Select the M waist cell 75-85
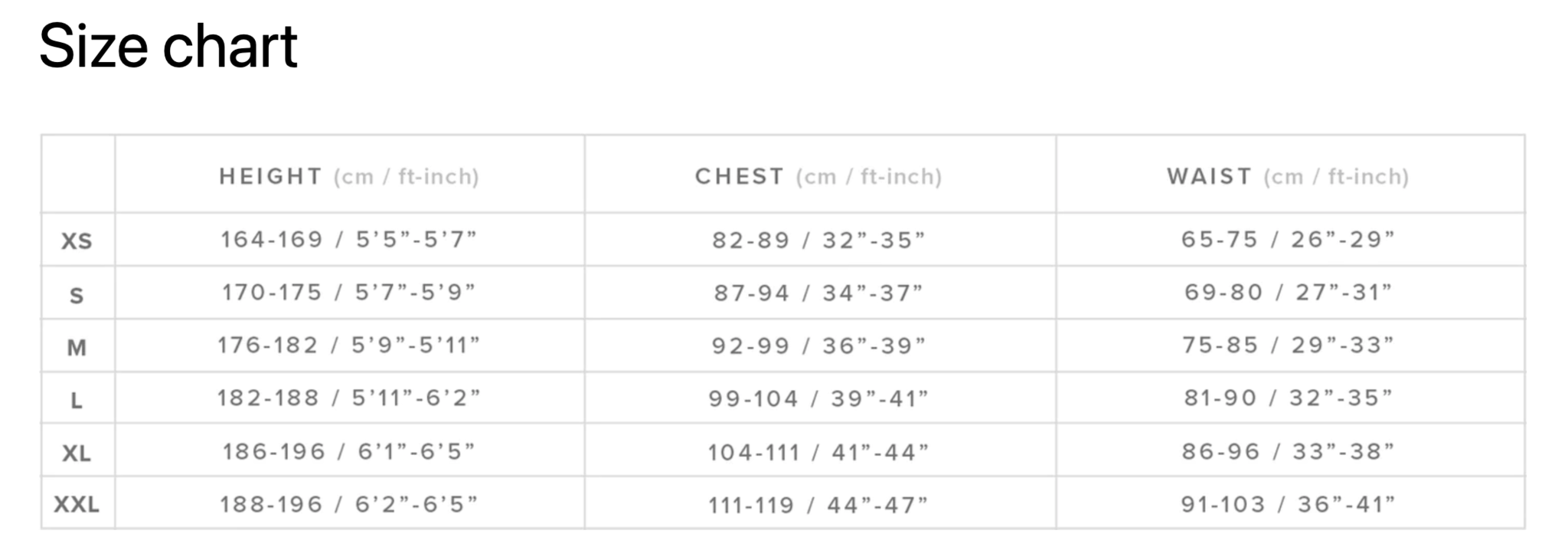The width and height of the screenshot is (1568, 550). click(1287, 345)
